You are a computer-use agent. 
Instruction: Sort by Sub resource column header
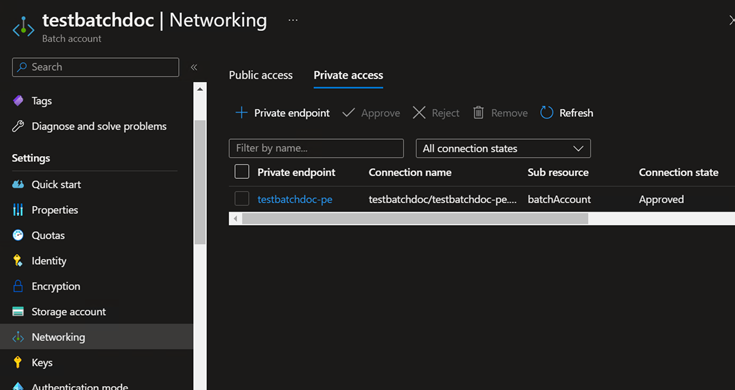558,172
